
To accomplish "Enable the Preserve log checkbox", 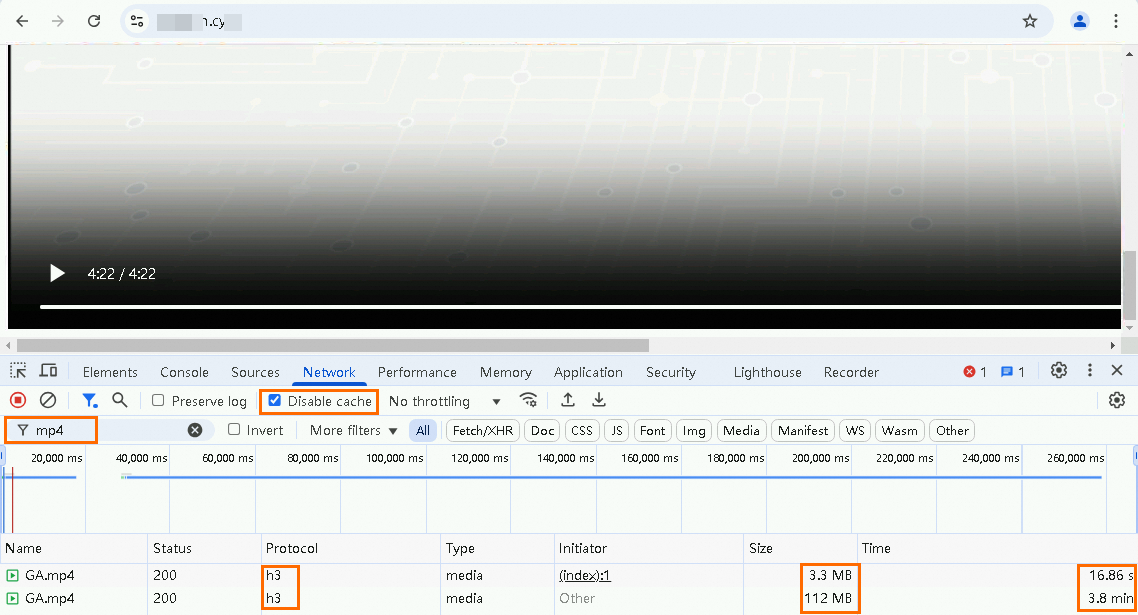I will (157, 400).
